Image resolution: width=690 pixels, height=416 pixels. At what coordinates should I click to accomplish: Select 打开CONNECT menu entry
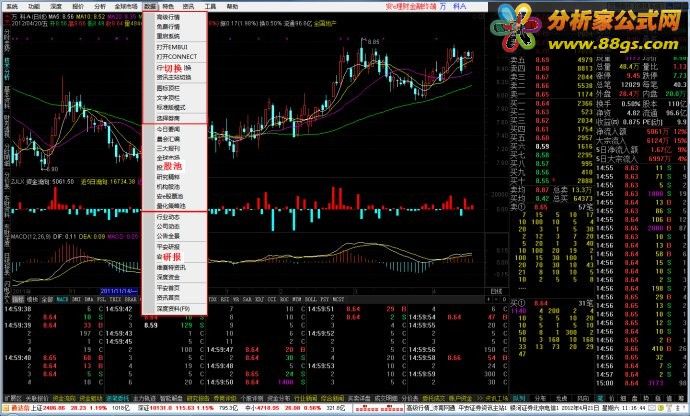pos(175,56)
